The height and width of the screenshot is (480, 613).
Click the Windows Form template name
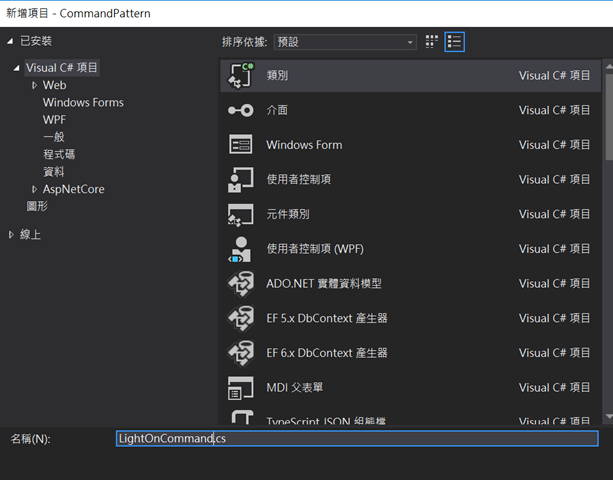[304, 145]
